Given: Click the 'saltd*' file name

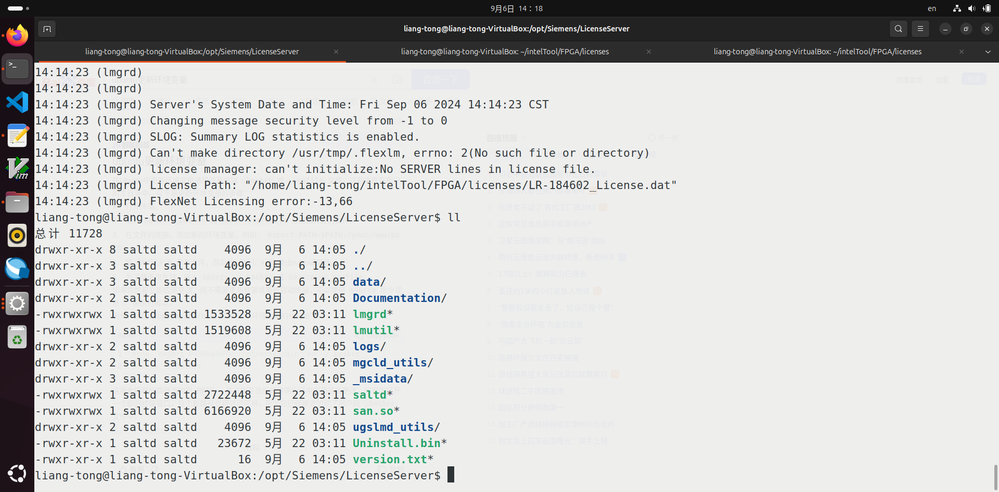Looking at the screenshot, I should 373,395.
